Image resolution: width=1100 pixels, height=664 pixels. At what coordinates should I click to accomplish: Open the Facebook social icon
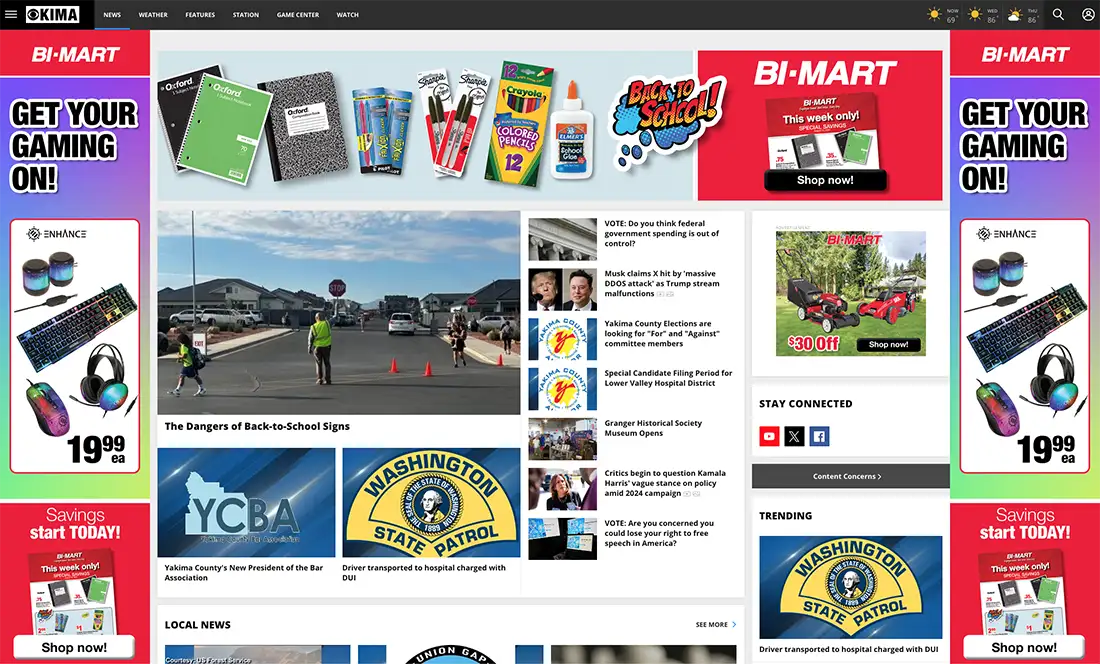(819, 436)
